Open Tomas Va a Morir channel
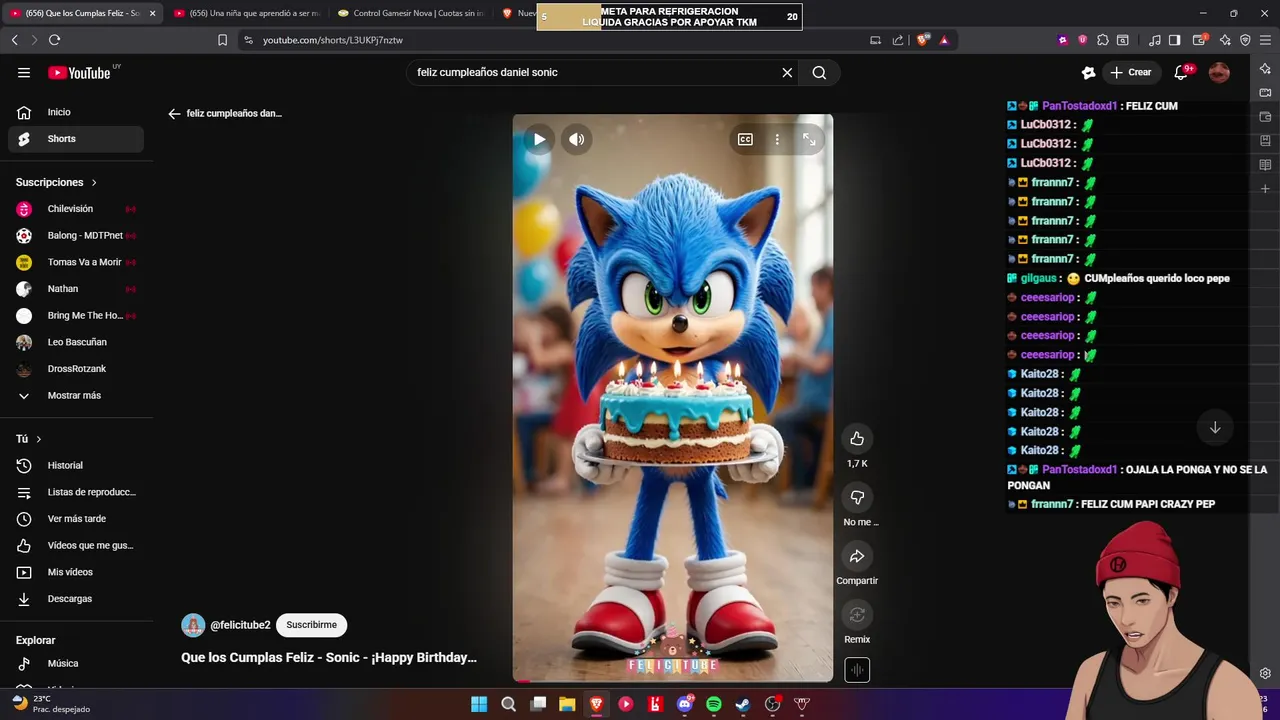The image size is (1280, 720). coord(76,262)
